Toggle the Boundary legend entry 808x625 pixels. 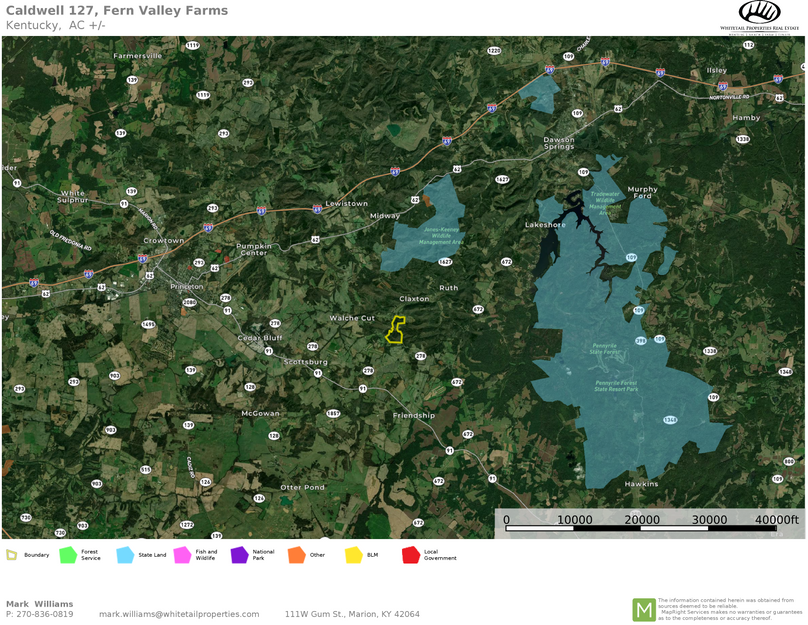[x=10, y=553]
